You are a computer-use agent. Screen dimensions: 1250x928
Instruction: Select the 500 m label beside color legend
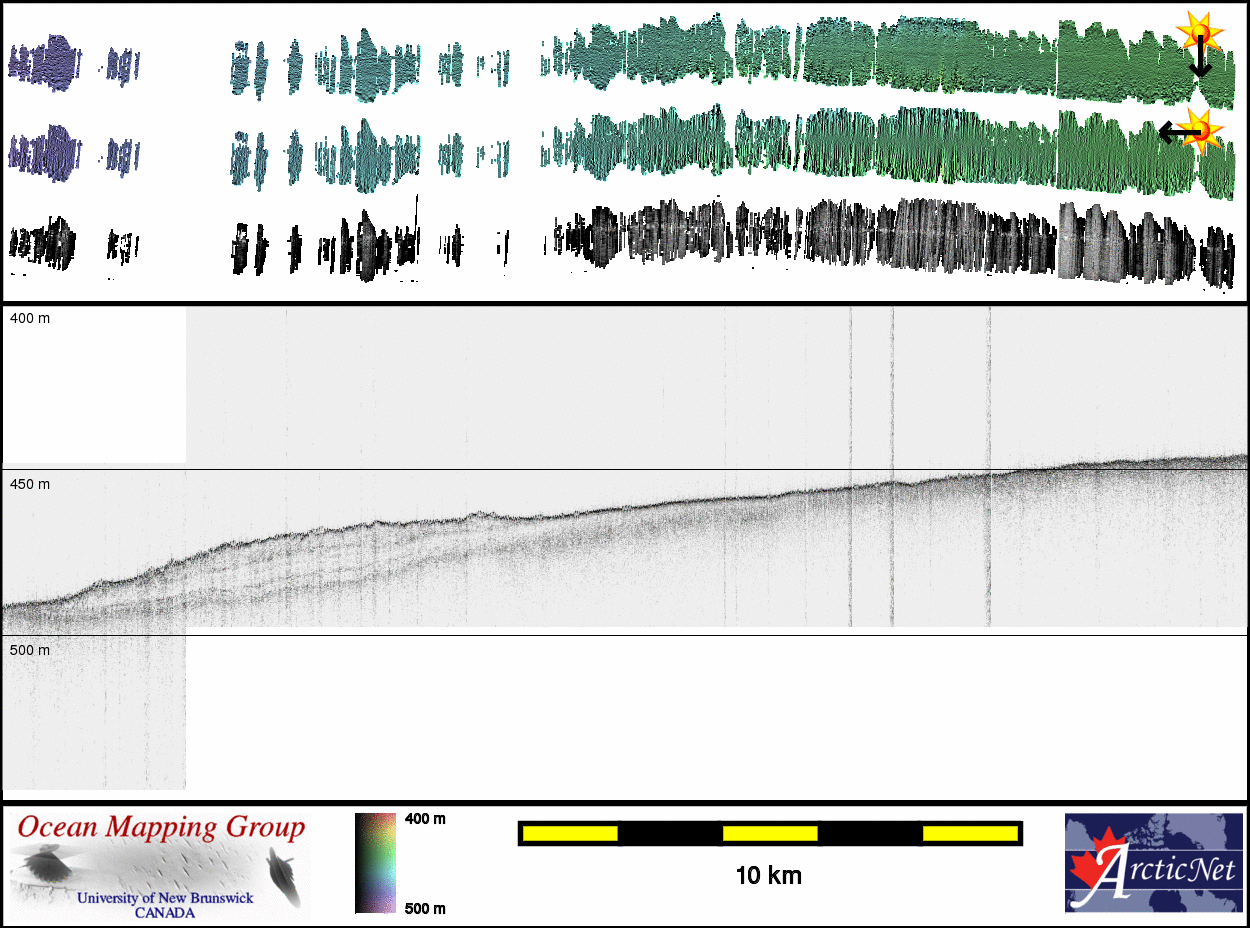click(x=424, y=908)
